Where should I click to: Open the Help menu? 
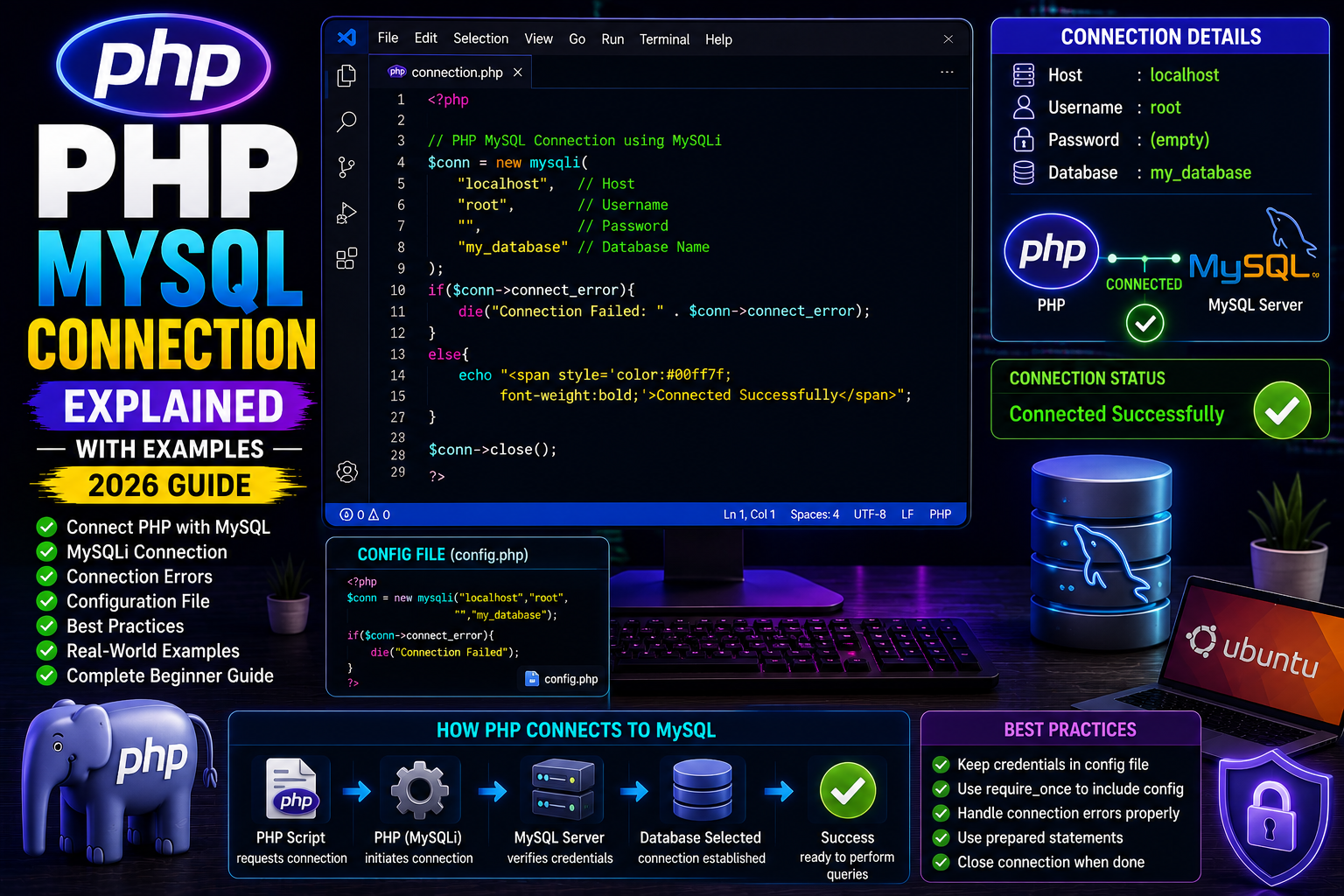718,39
